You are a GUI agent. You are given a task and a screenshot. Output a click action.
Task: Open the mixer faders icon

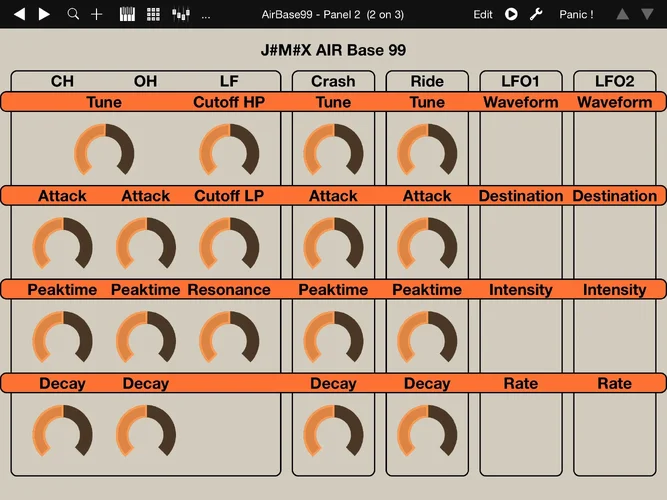181,14
